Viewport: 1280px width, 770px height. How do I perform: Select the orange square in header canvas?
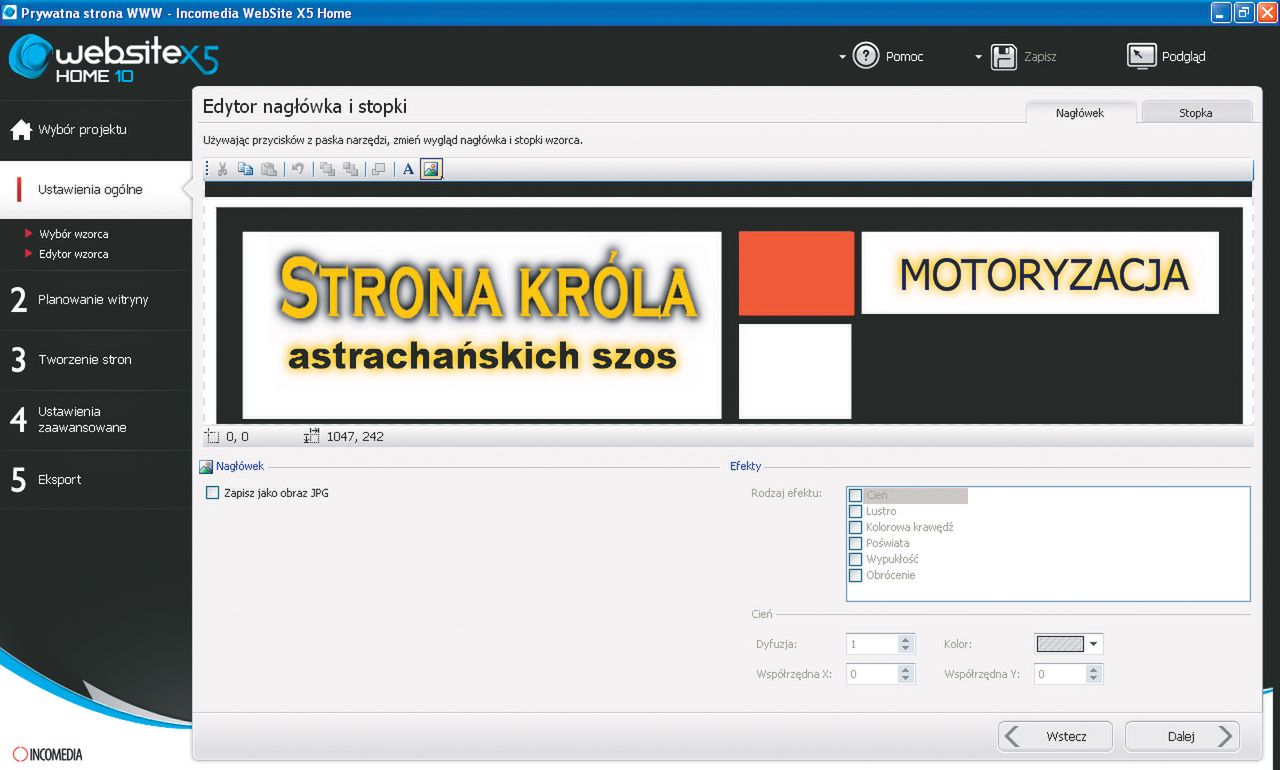[796, 274]
